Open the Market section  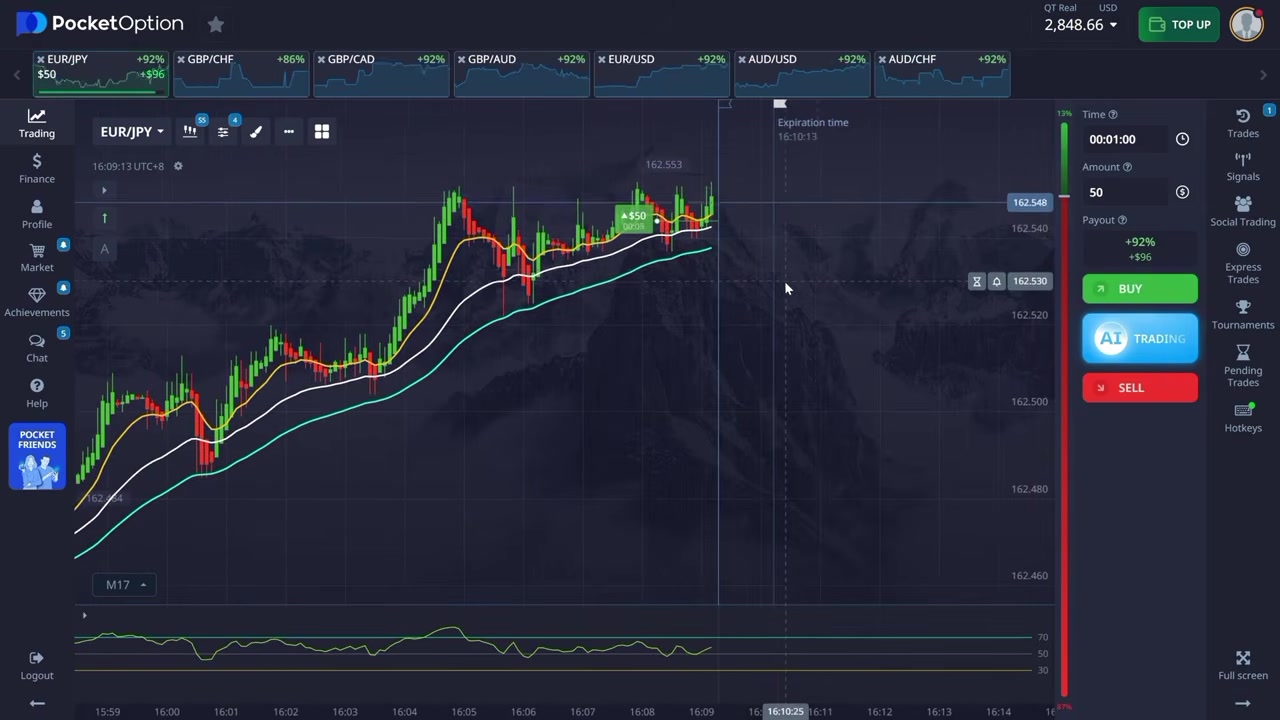pyautogui.click(x=36, y=257)
